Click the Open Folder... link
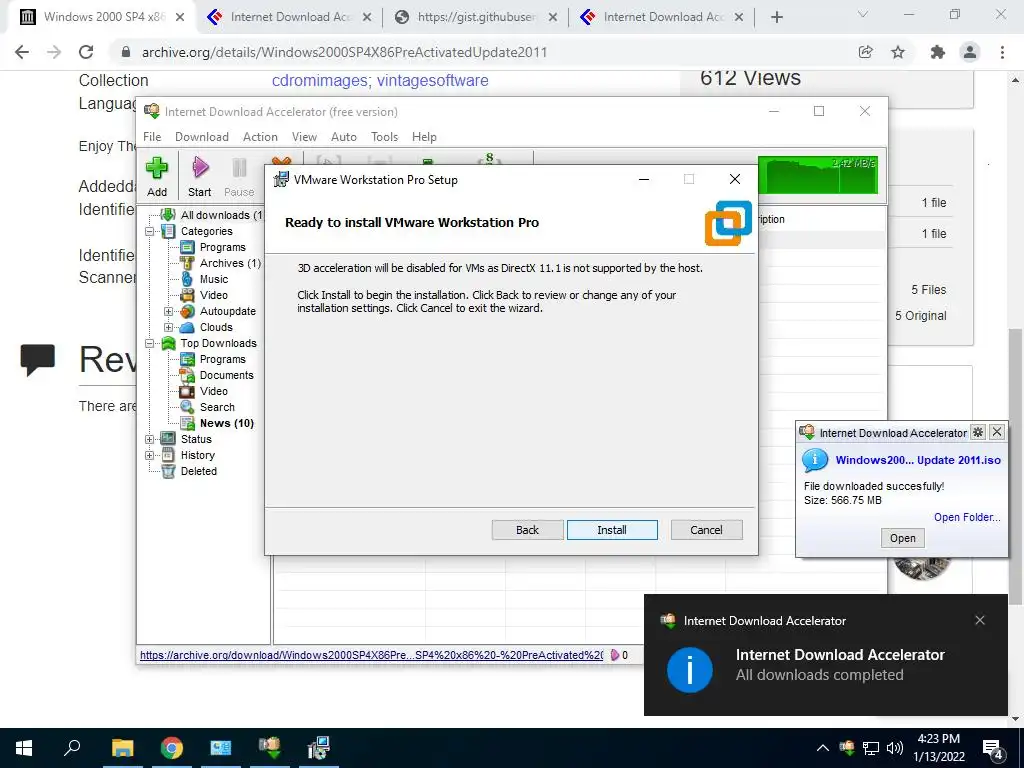Image resolution: width=1024 pixels, height=768 pixels. tap(967, 517)
